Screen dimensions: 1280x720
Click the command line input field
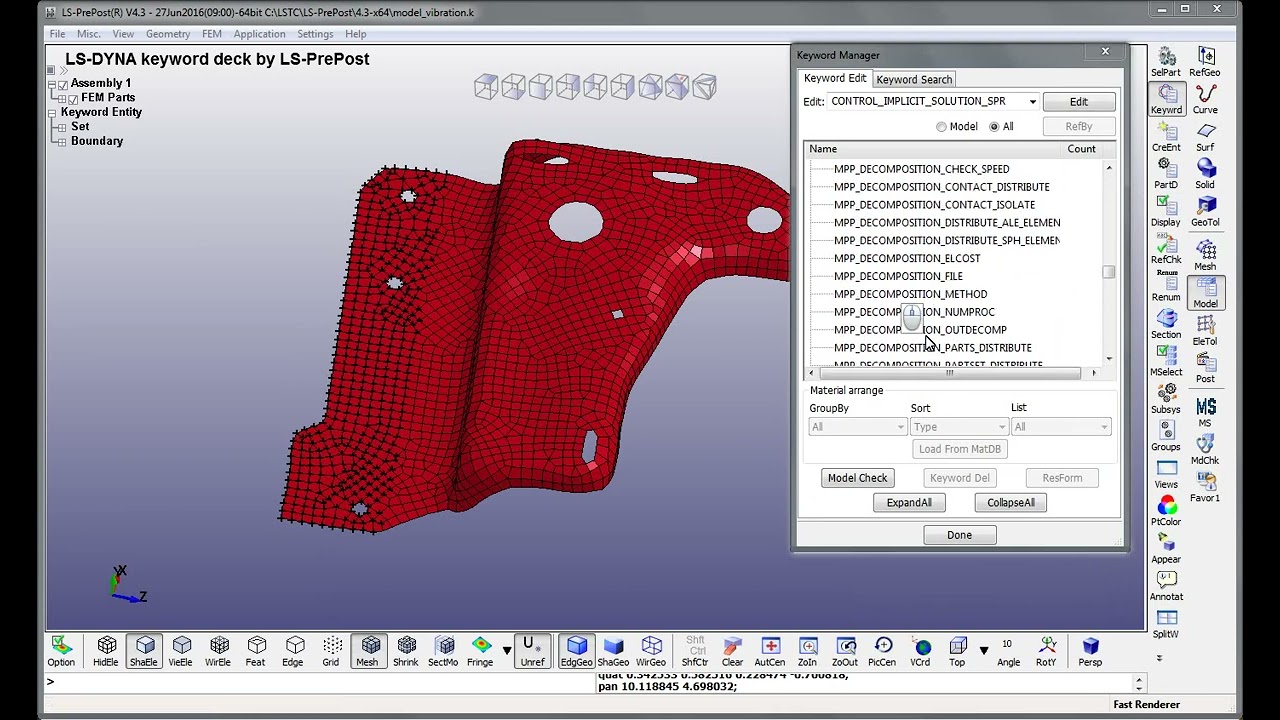click(320, 682)
